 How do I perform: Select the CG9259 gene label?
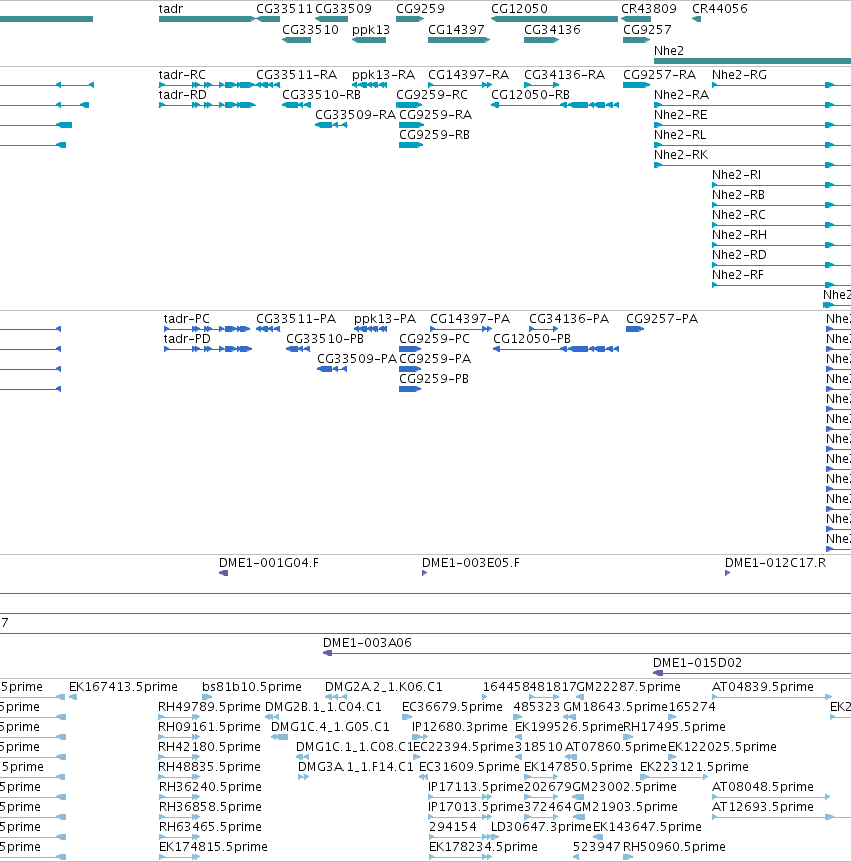point(420,9)
